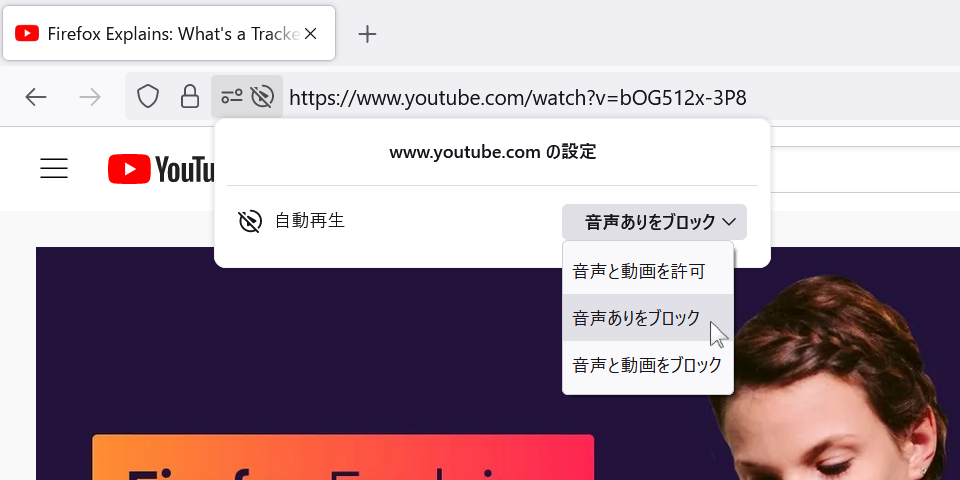Image resolution: width=960 pixels, height=480 pixels.
Task: Click the 自動再生 label in the panel
Action: pos(310,220)
